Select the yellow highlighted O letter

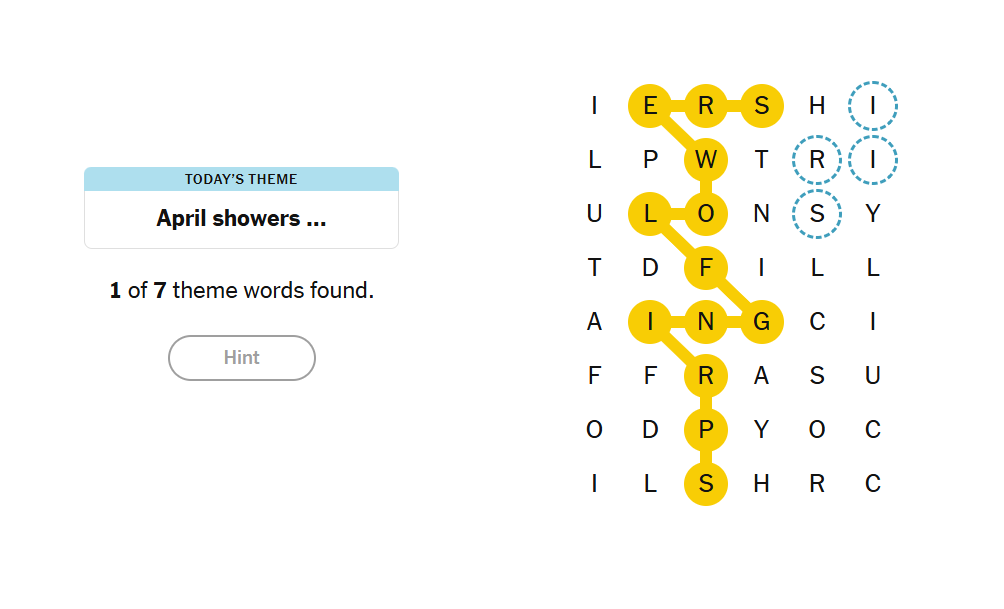706,214
